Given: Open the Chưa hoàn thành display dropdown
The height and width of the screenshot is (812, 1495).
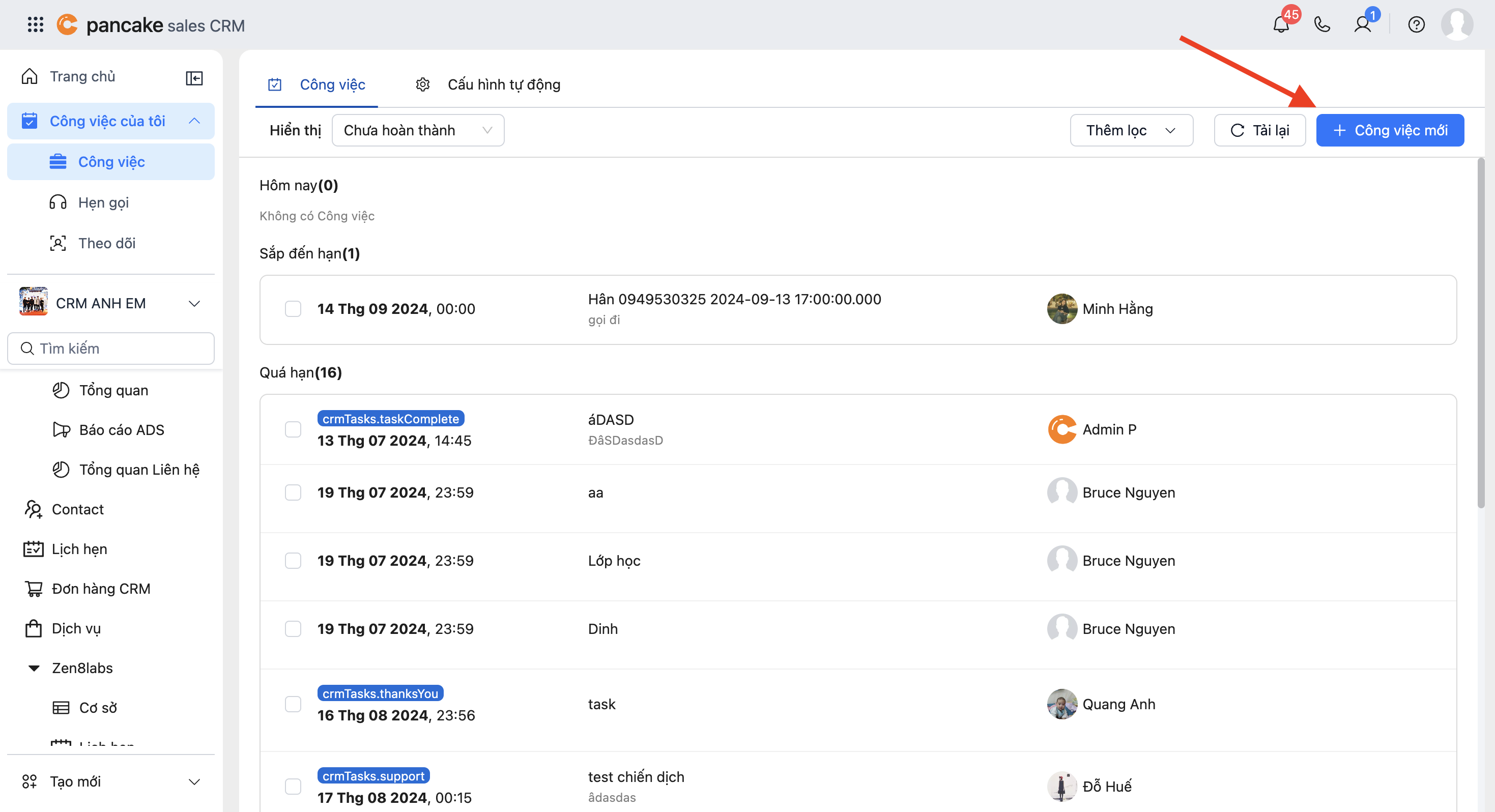Looking at the screenshot, I should [x=417, y=130].
